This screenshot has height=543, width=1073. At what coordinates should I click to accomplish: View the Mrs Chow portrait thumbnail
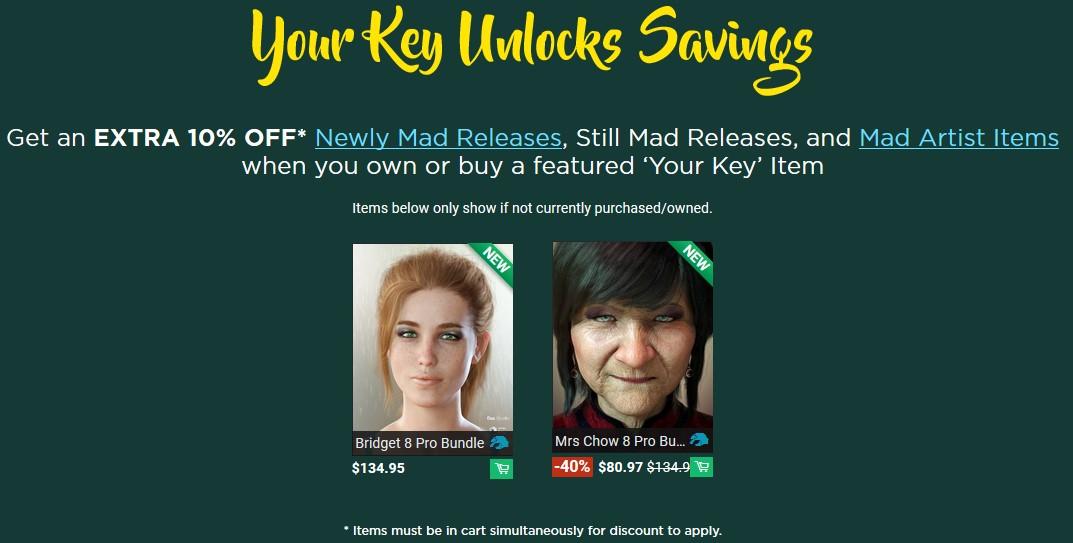click(632, 340)
